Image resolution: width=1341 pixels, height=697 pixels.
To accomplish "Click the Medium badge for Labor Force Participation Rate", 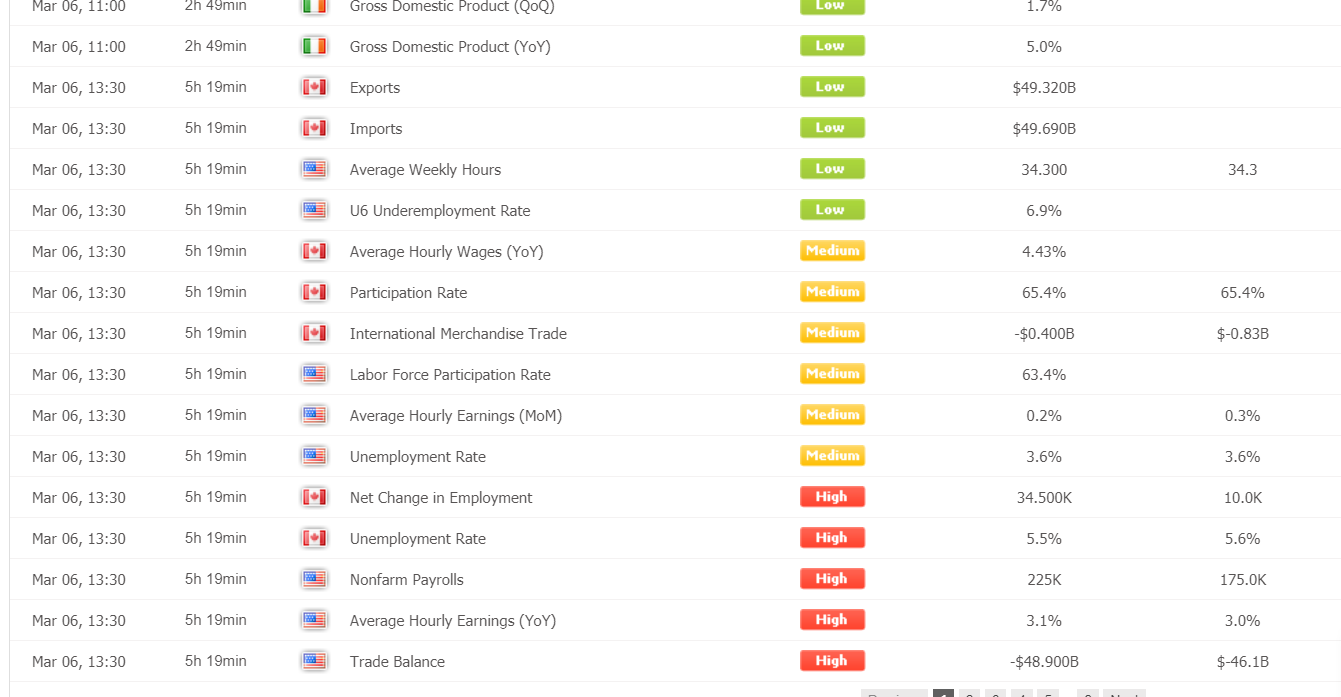I will click(x=832, y=373).
